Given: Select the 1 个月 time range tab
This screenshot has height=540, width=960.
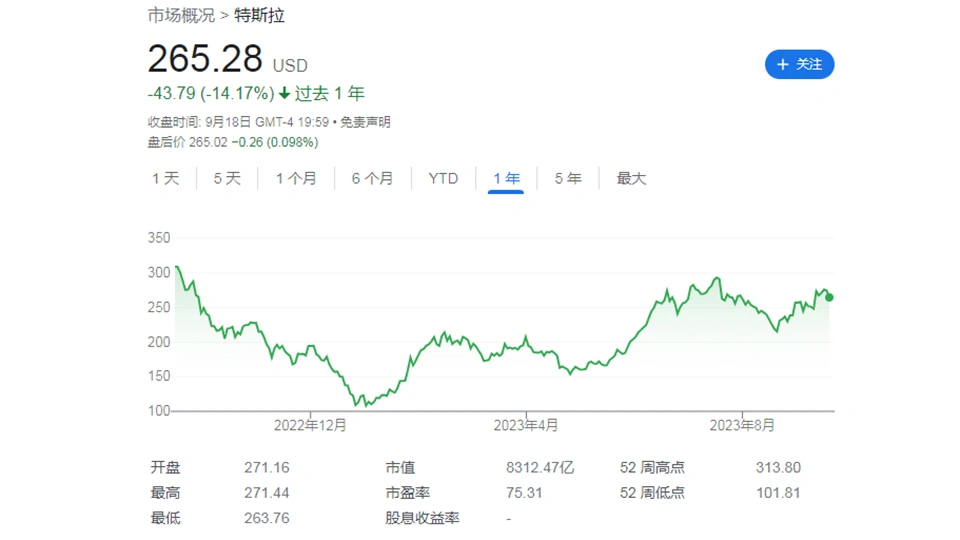Looking at the screenshot, I should tap(296, 179).
